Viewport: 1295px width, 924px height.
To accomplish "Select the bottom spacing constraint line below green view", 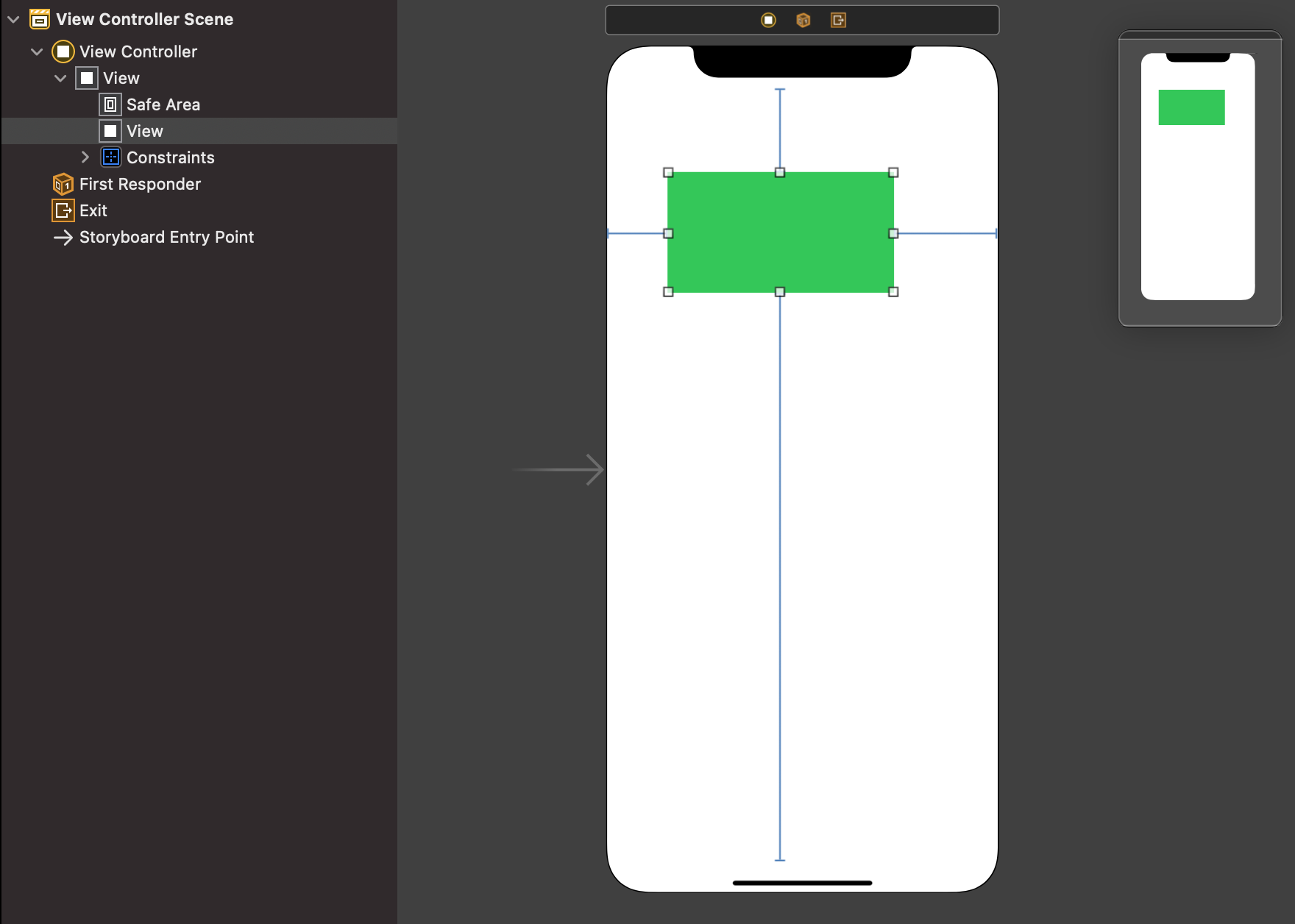I will (x=780, y=579).
